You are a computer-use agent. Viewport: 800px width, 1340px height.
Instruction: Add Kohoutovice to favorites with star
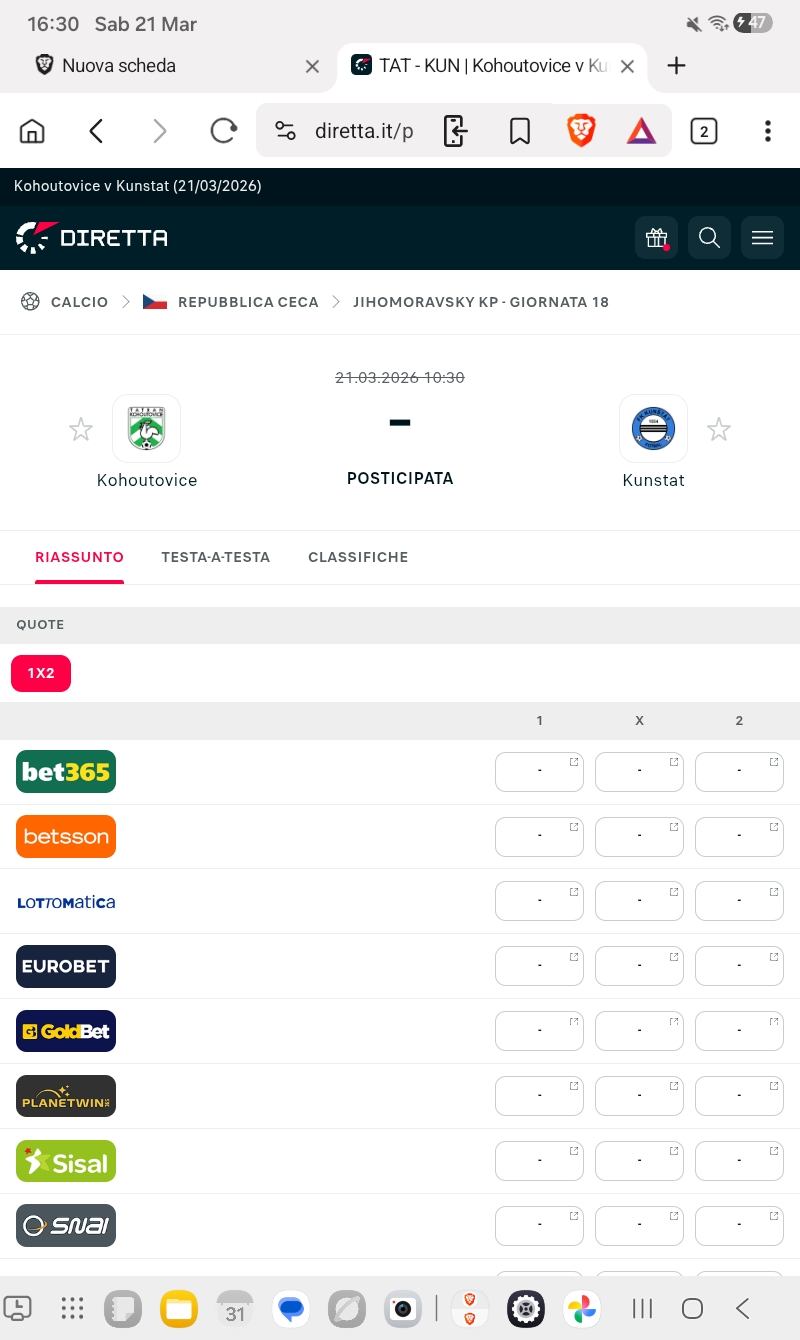pyautogui.click(x=81, y=430)
